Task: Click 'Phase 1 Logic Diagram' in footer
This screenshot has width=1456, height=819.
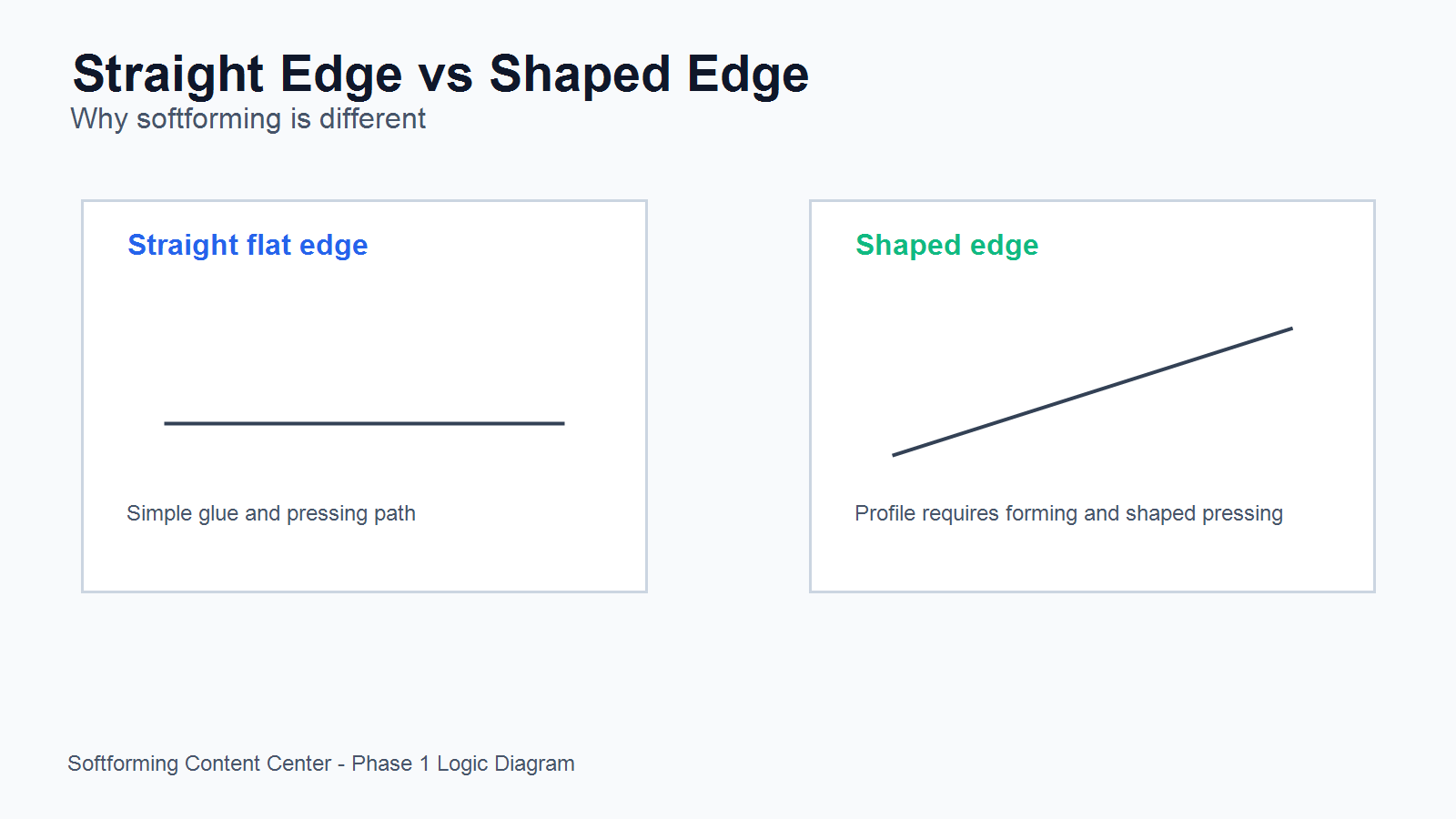Action: pos(463,763)
